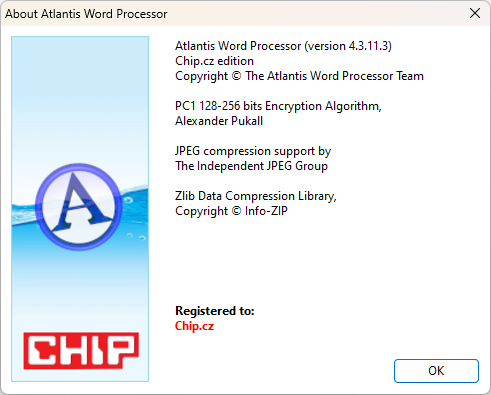The image size is (491, 395).
Task: Click the Info-ZIP copyright line
Action: pos(231,211)
